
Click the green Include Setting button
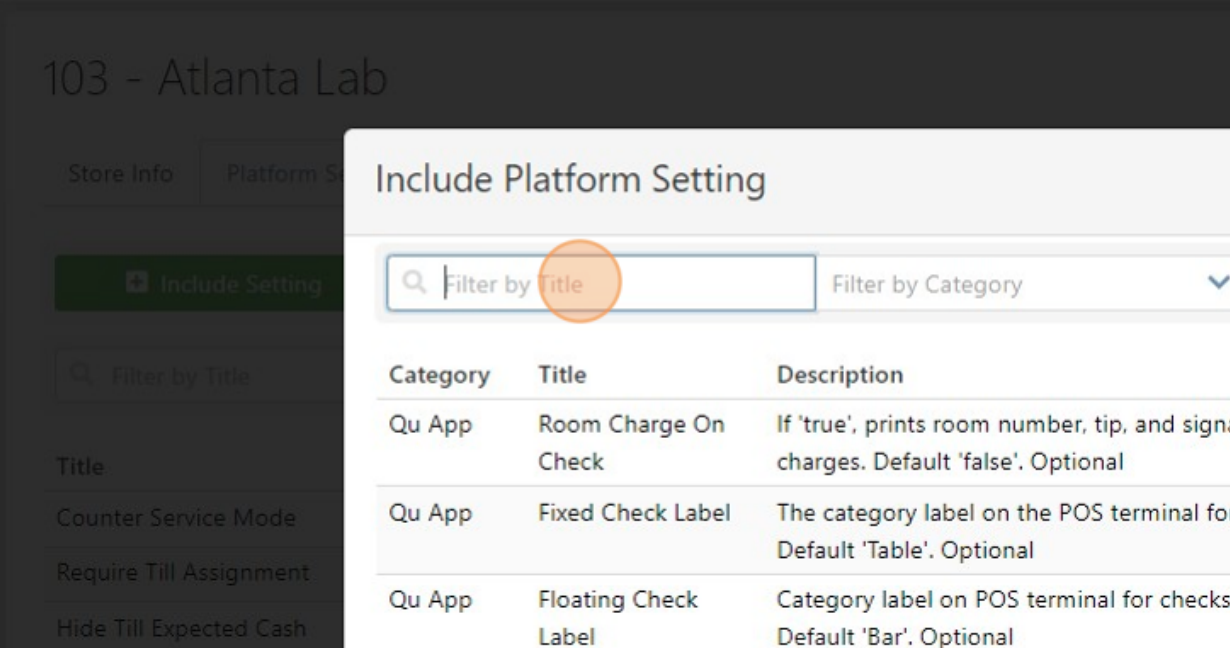[x=199, y=284]
